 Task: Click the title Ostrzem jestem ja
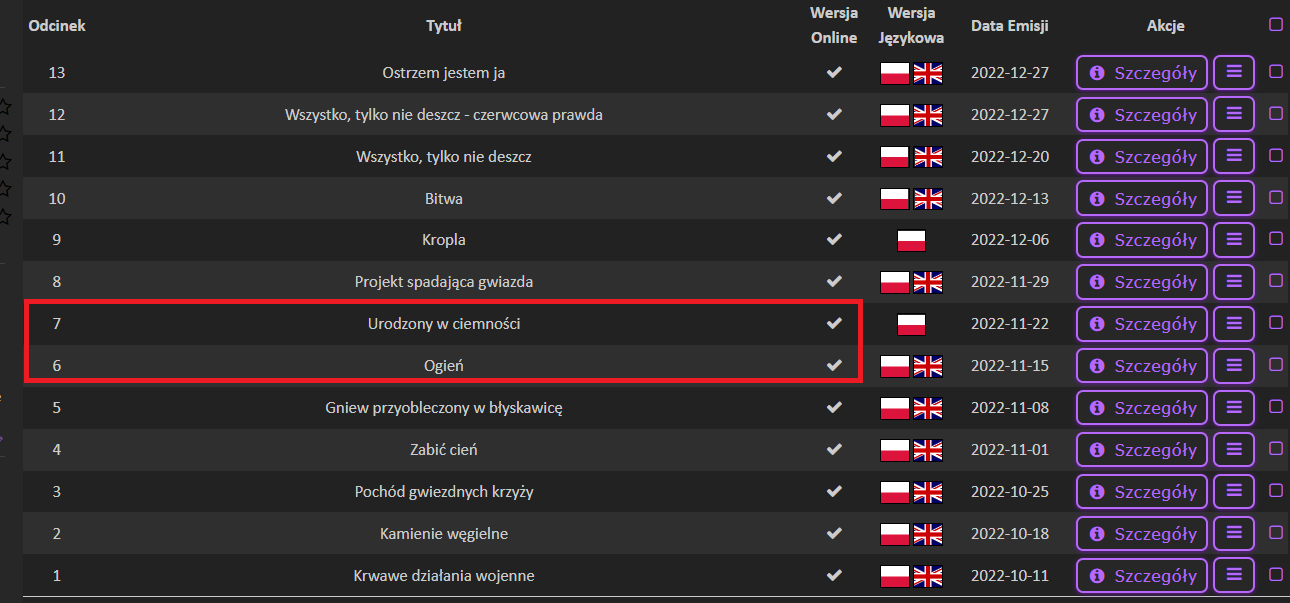pyautogui.click(x=444, y=73)
